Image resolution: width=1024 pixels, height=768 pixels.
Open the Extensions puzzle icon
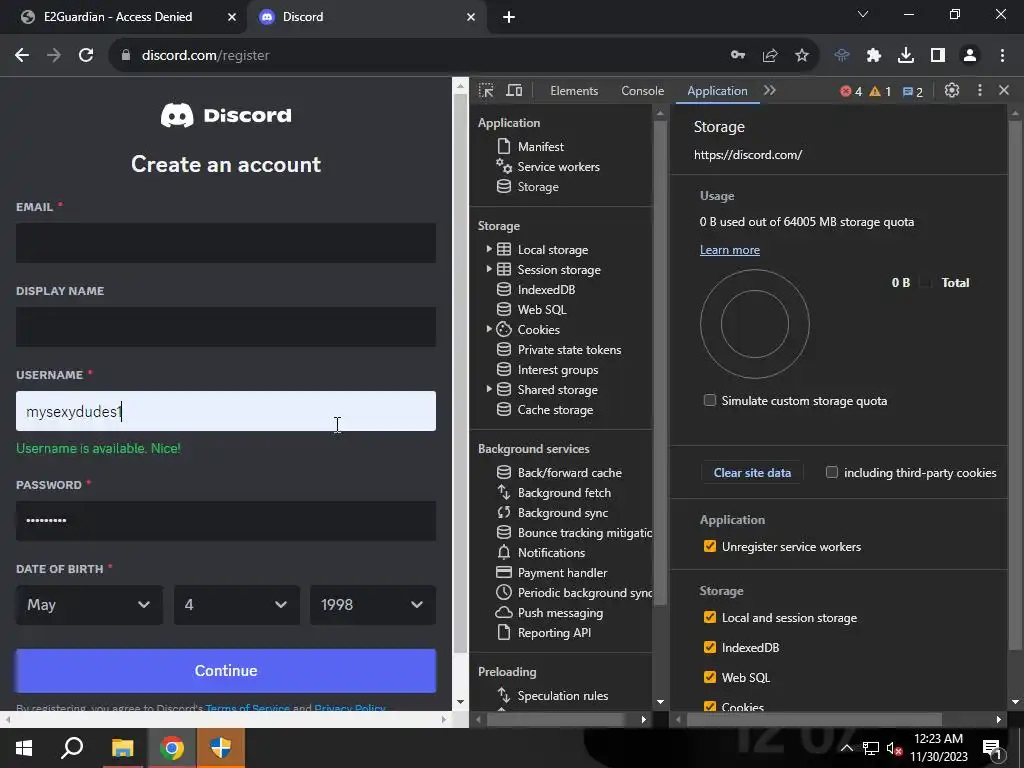(x=874, y=56)
